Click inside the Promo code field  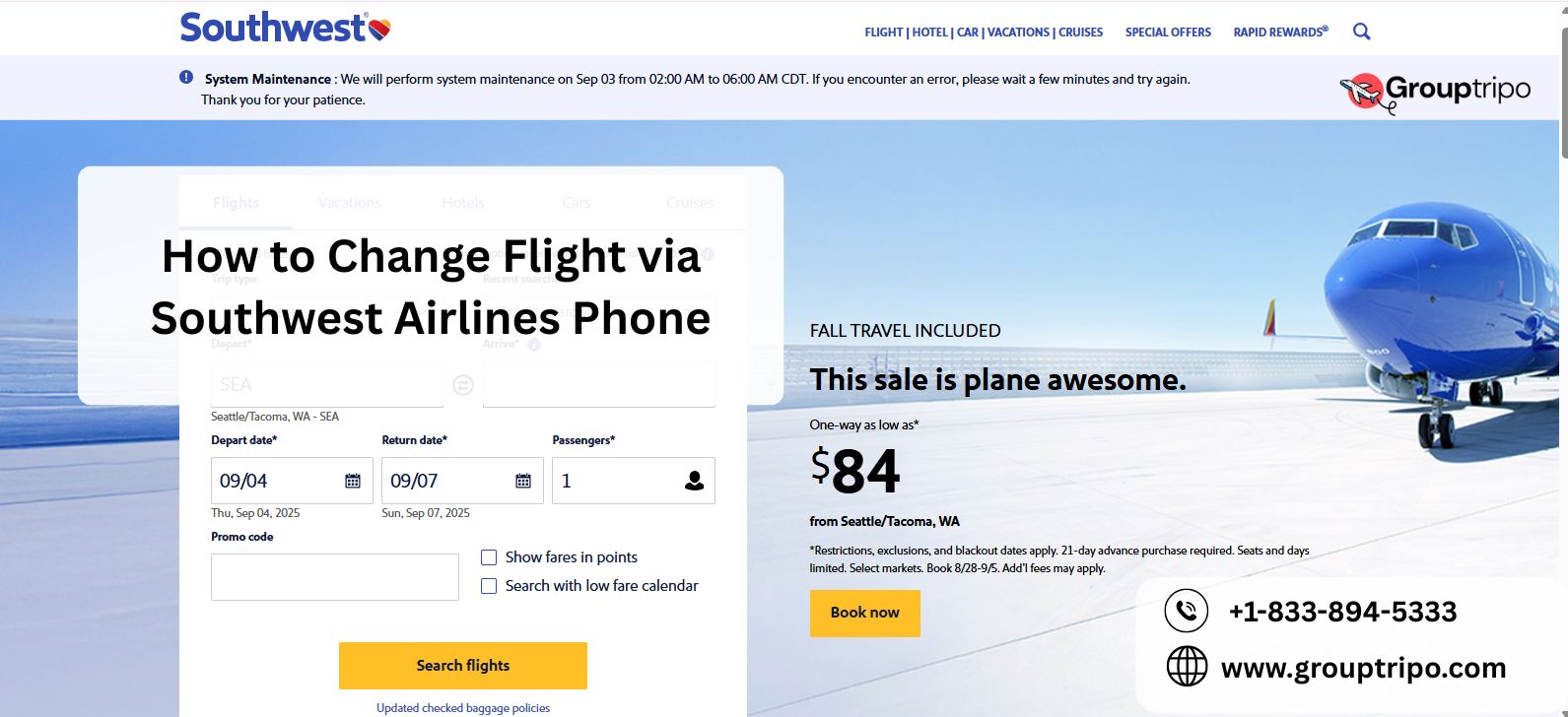pos(334,576)
